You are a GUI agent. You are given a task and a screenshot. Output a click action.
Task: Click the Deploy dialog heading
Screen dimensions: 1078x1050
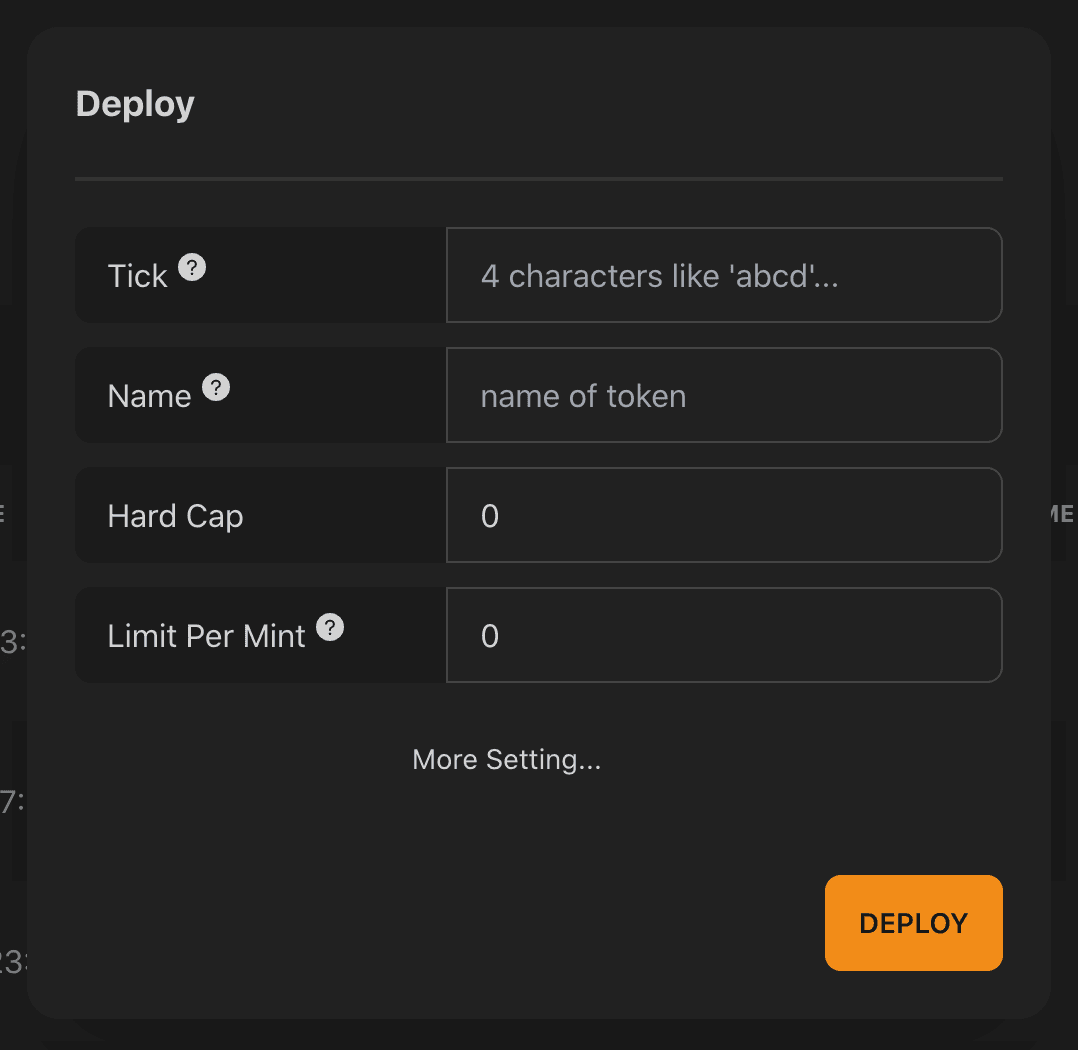click(x=135, y=104)
